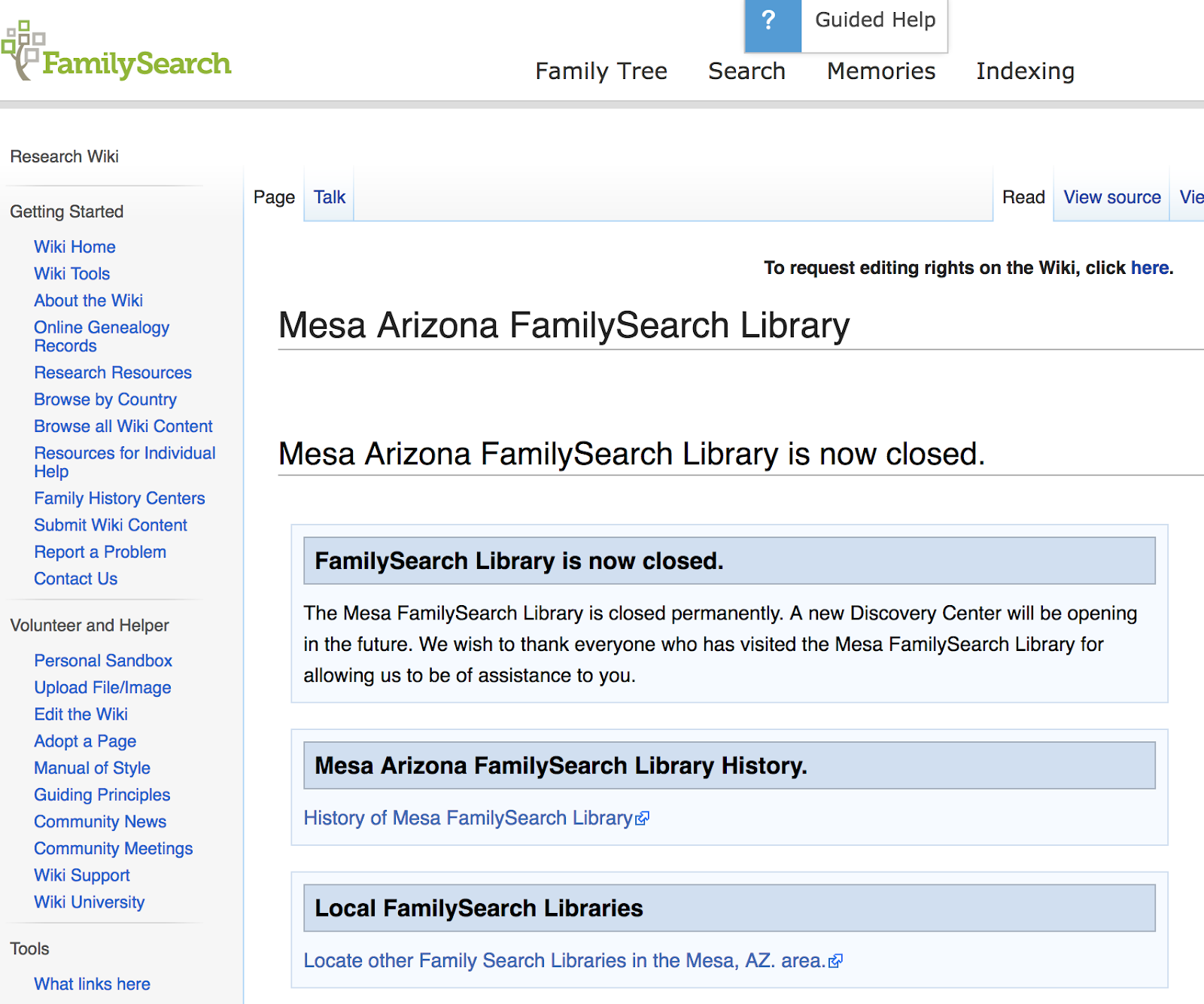Open the Search section

[746, 71]
